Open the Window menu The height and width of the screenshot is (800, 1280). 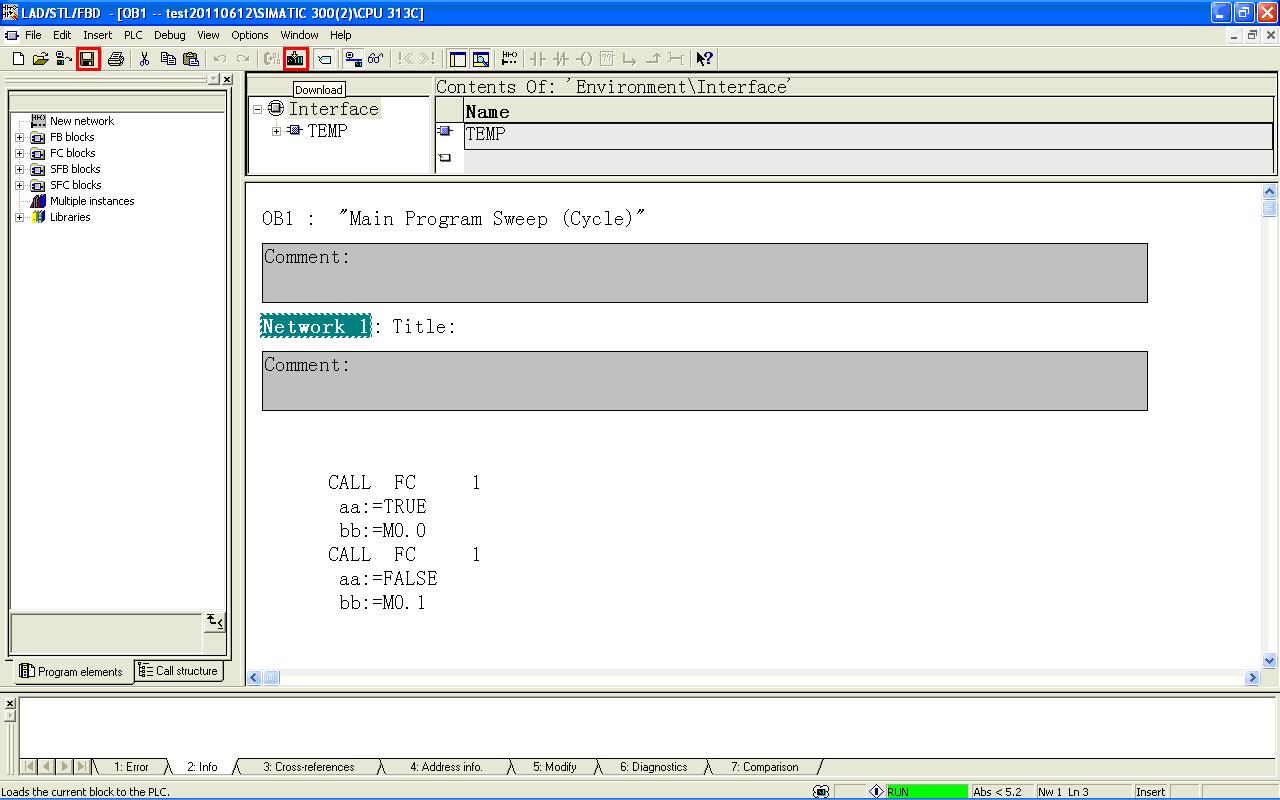tap(300, 35)
